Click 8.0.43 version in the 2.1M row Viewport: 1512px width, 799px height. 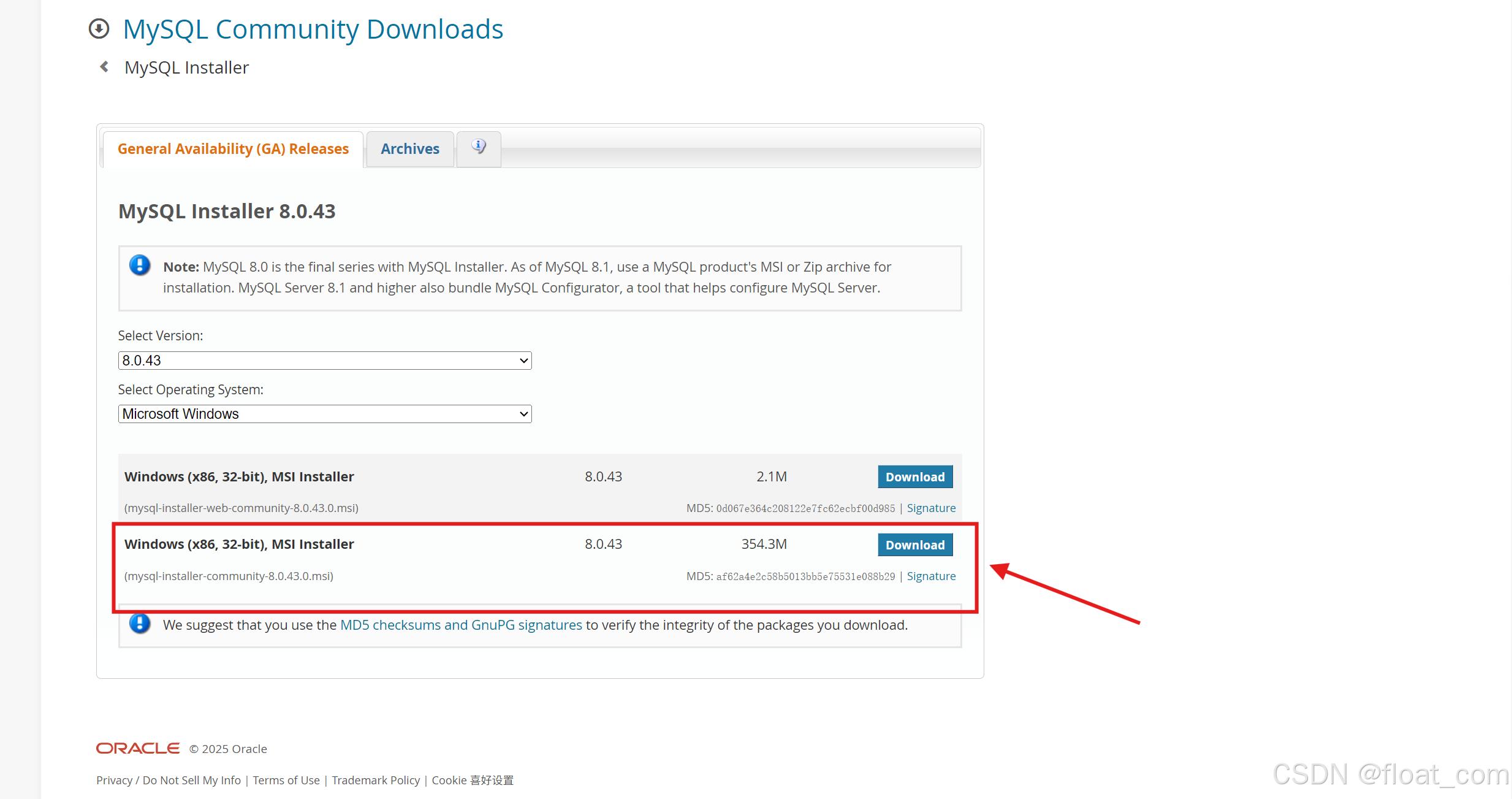pyautogui.click(x=603, y=476)
